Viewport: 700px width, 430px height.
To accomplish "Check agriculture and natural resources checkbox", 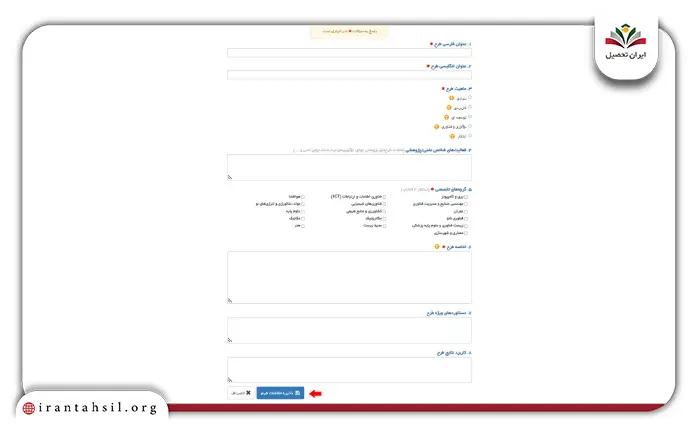I will tap(384, 212).
